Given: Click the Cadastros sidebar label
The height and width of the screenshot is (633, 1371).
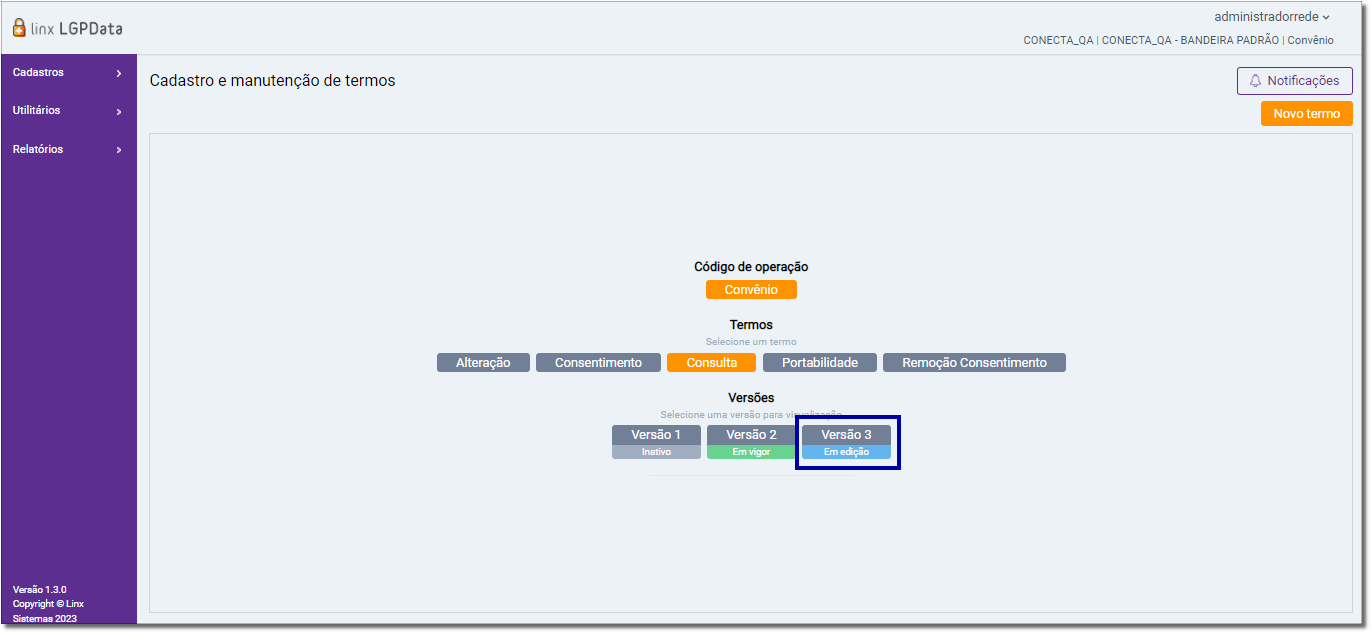Looking at the screenshot, I should tap(38, 72).
